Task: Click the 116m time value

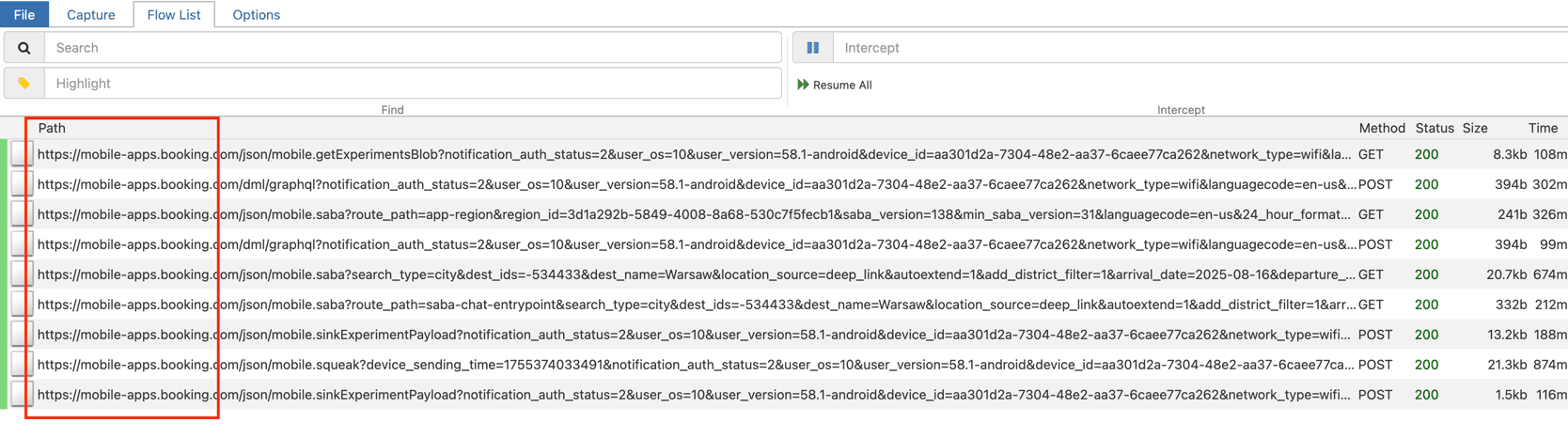Action: click(1550, 395)
